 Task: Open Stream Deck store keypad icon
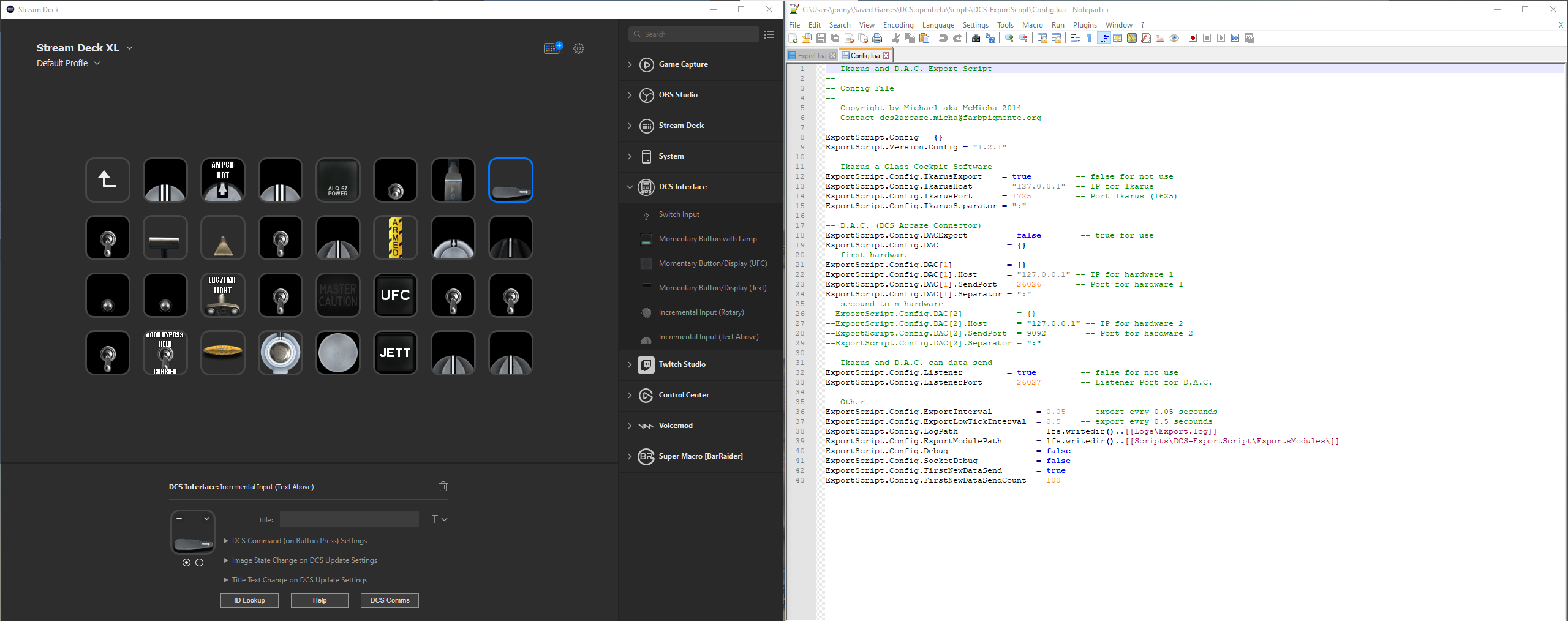click(x=553, y=48)
